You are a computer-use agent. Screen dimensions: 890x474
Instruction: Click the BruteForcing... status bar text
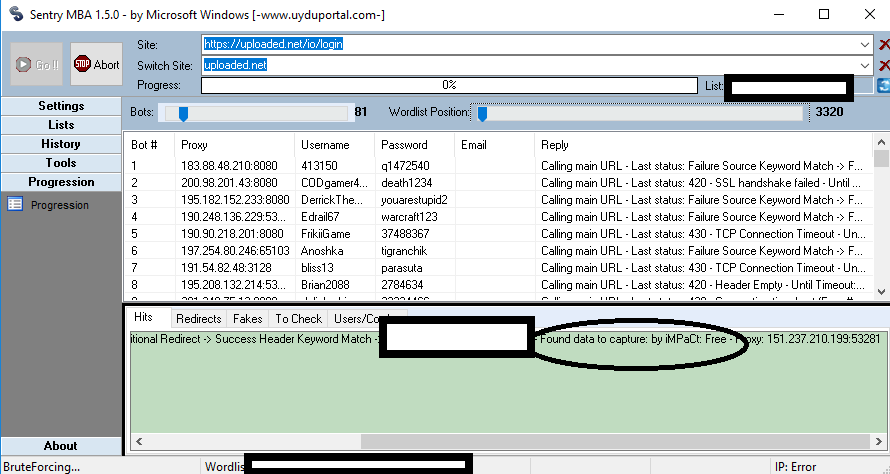(x=41, y=467)
